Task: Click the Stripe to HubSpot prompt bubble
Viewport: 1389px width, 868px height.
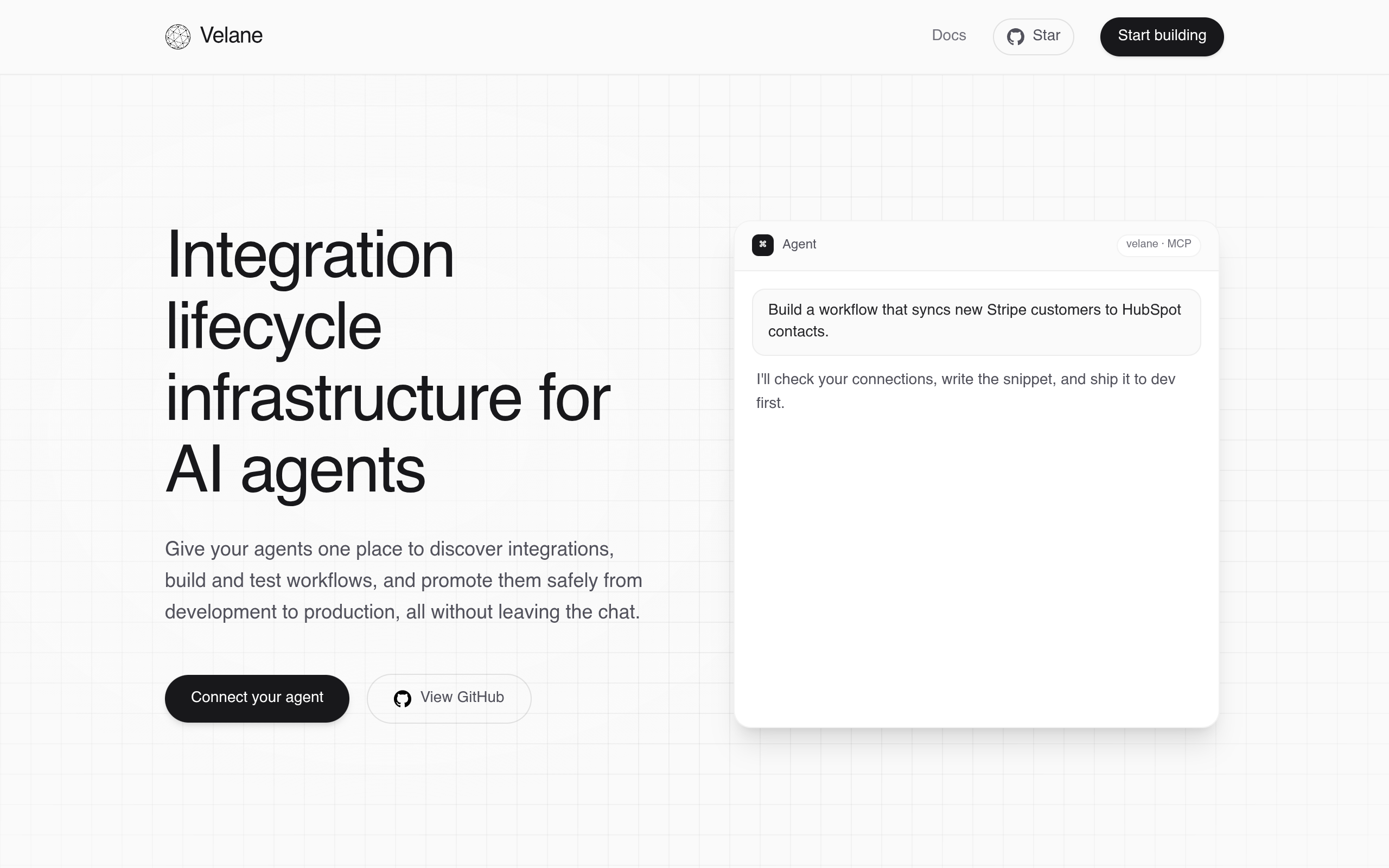Action: click(976, 322)
